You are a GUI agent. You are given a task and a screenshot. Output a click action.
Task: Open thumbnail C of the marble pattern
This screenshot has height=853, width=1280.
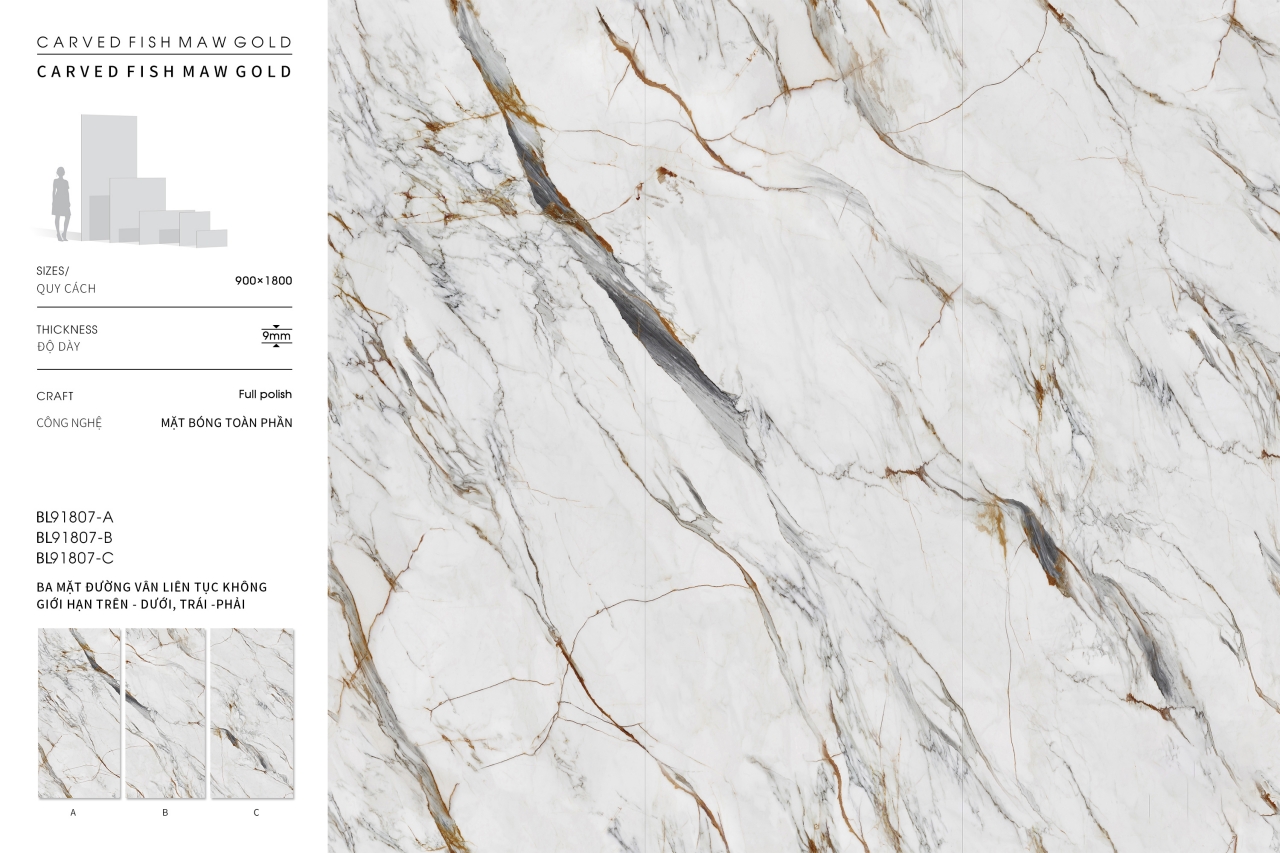252,713
